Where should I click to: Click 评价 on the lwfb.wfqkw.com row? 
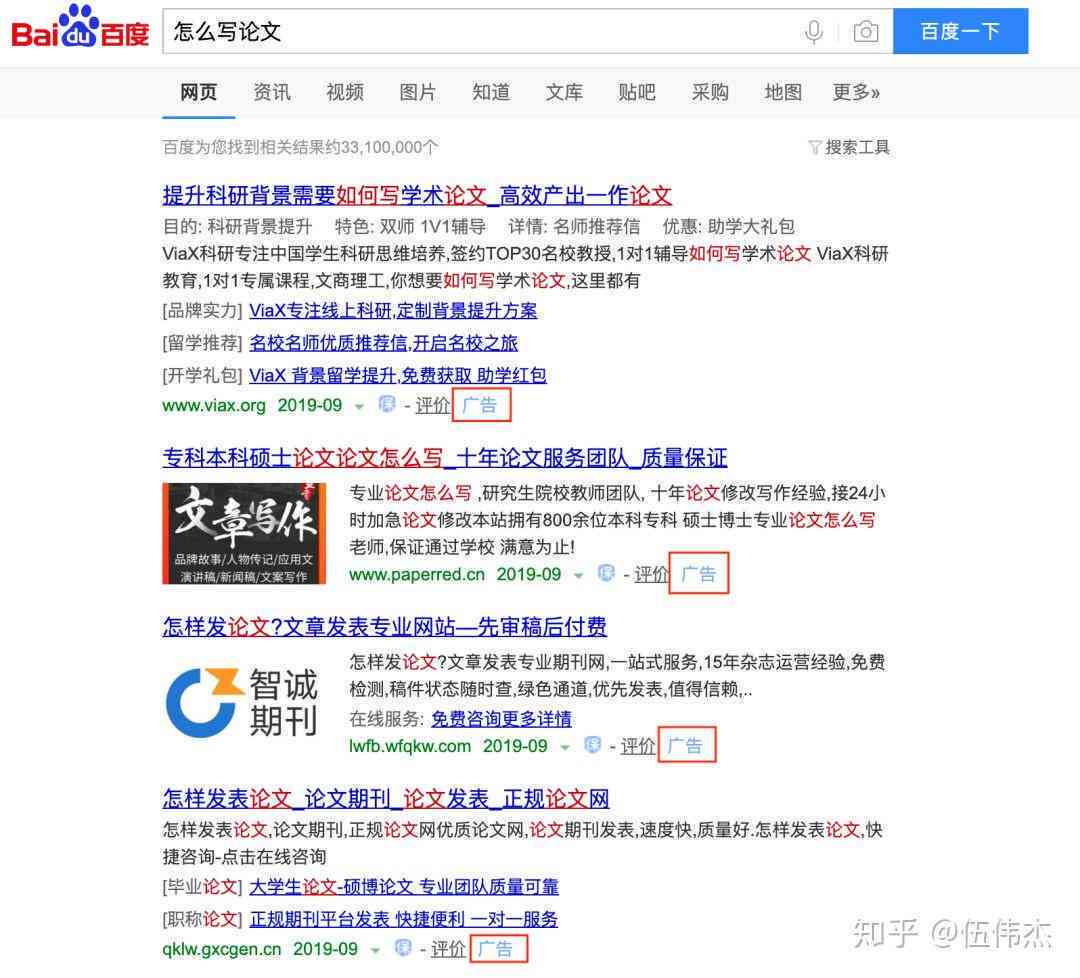[638, 746]
